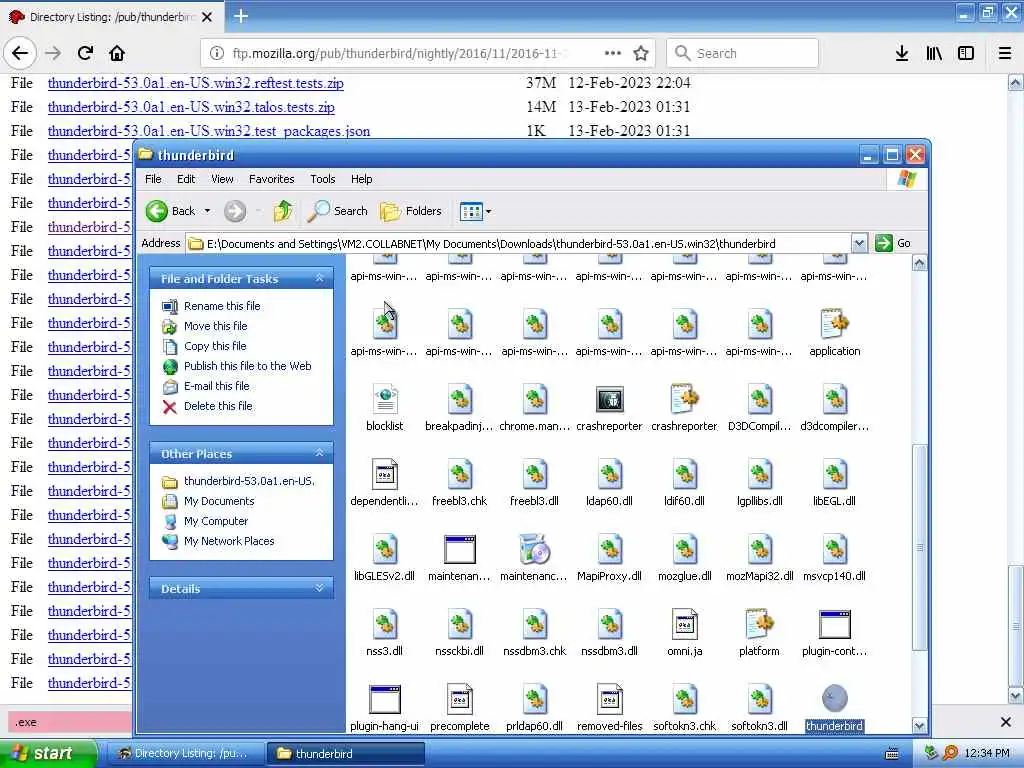Click the thunderbird taskbar button
The height and width of the screenshot is (768, 1024).
pos(345,754)
